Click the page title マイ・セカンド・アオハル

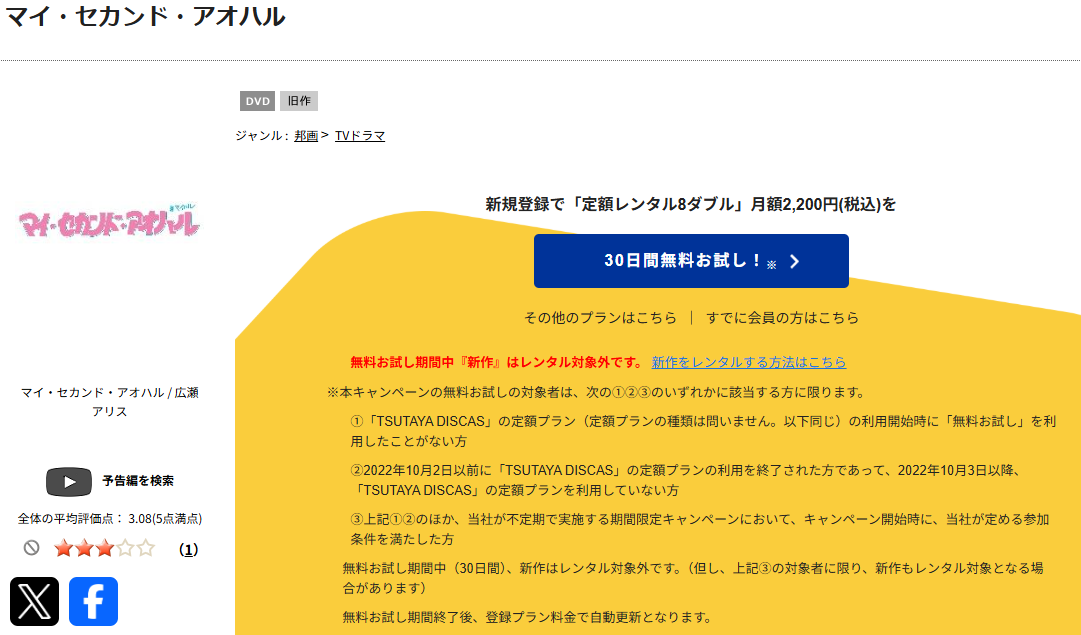(145, 17)
